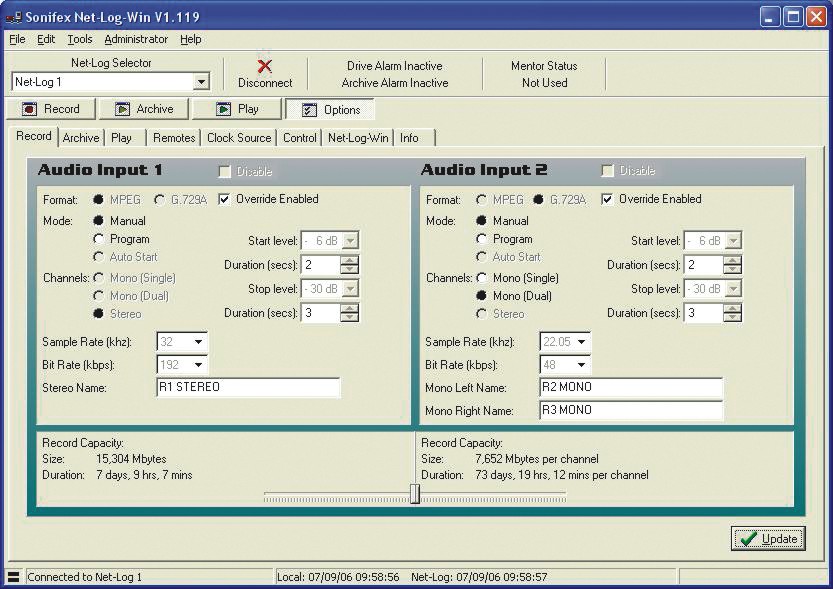Viewport: 833px width, 589px height.
Task: Choose Program mode for Audio Input 1
Action: coord(98,239)
